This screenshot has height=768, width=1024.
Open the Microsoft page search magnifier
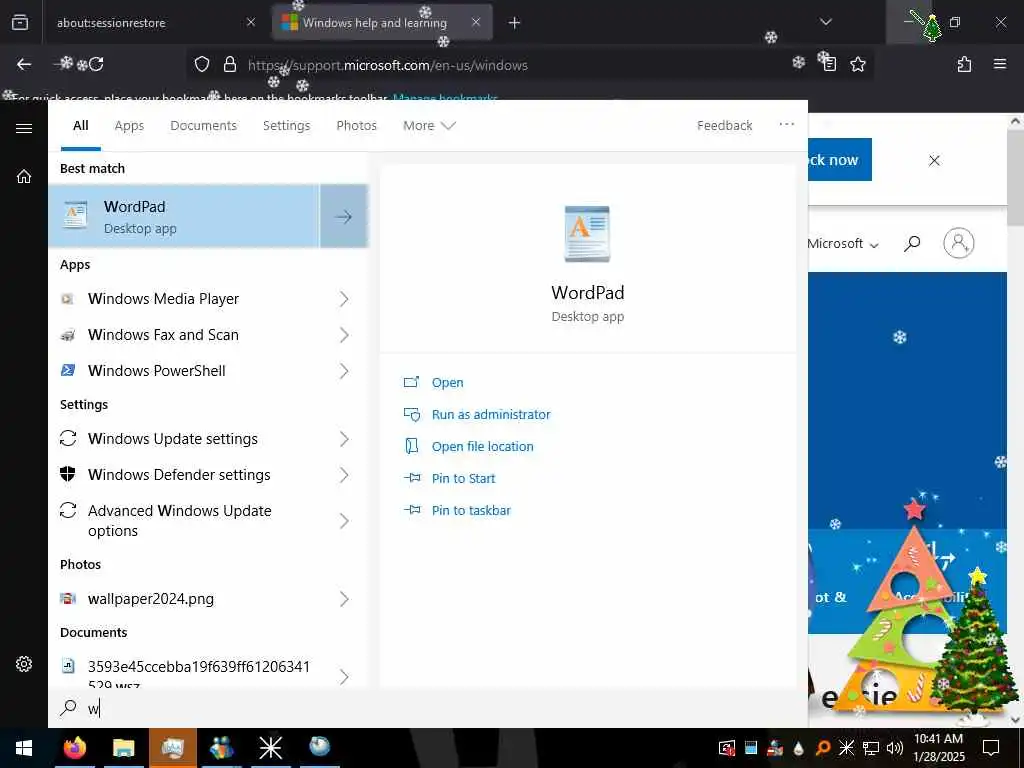tap(912, 244)
